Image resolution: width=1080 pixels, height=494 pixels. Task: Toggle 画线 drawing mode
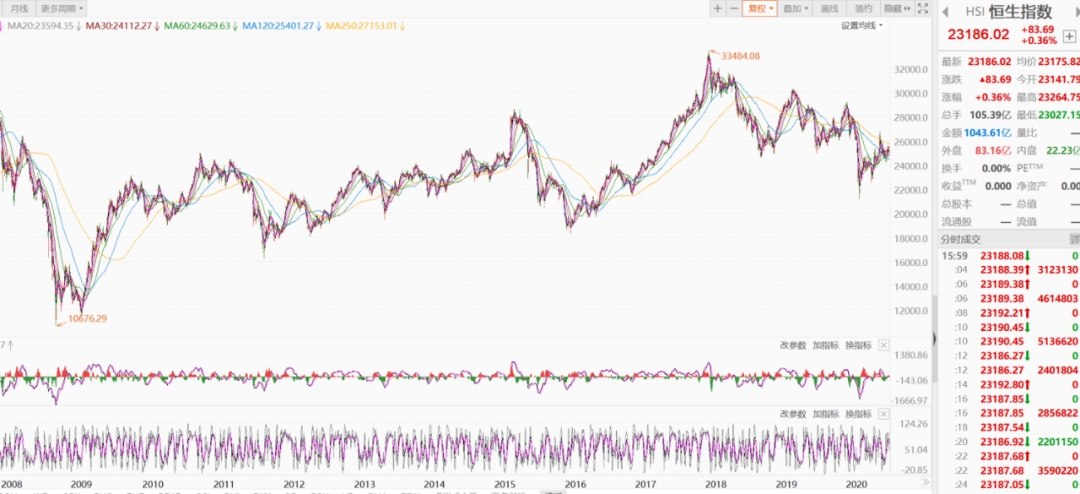829,8
